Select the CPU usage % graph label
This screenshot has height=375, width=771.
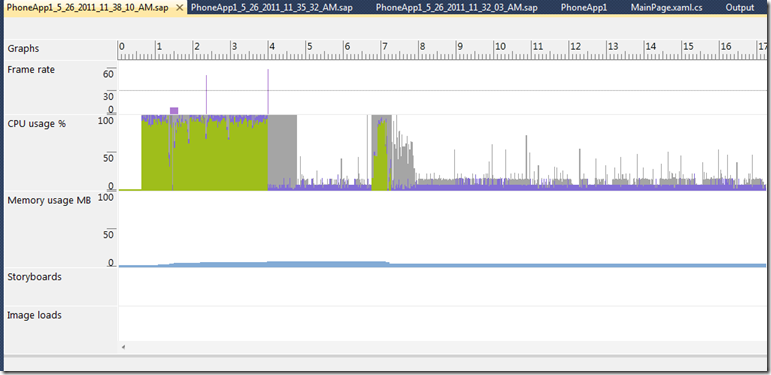(36, 124)
